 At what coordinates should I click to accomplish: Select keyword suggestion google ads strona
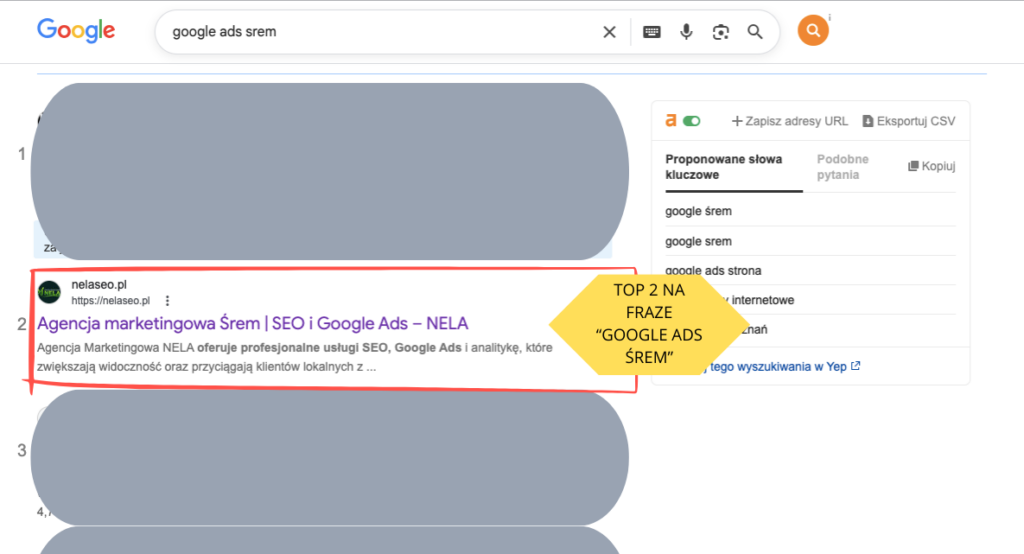pyautogui.click(x=713, y=270)
